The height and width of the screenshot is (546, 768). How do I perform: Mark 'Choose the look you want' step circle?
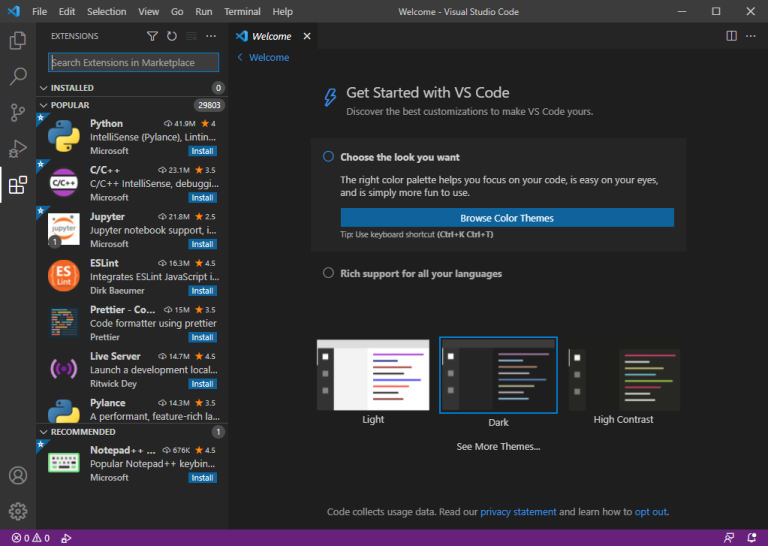[x=328, y=157]
